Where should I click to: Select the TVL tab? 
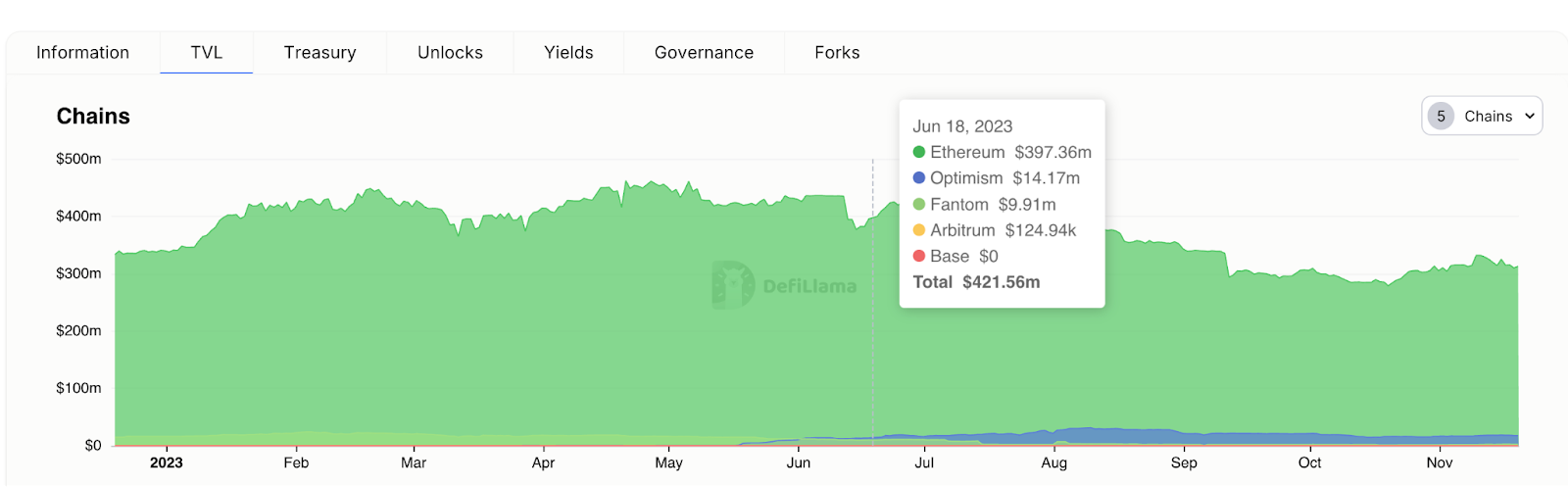[x=206, y=53]
